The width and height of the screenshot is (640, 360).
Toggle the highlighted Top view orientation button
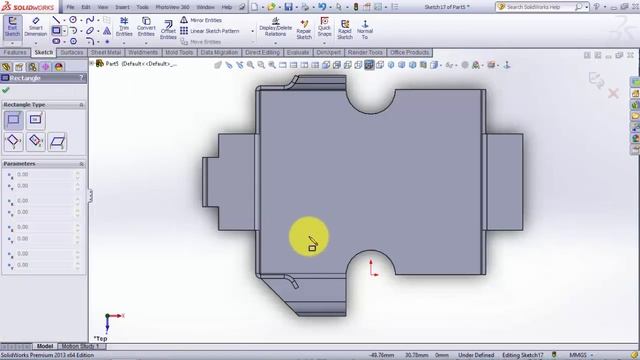tap(369, 65)
